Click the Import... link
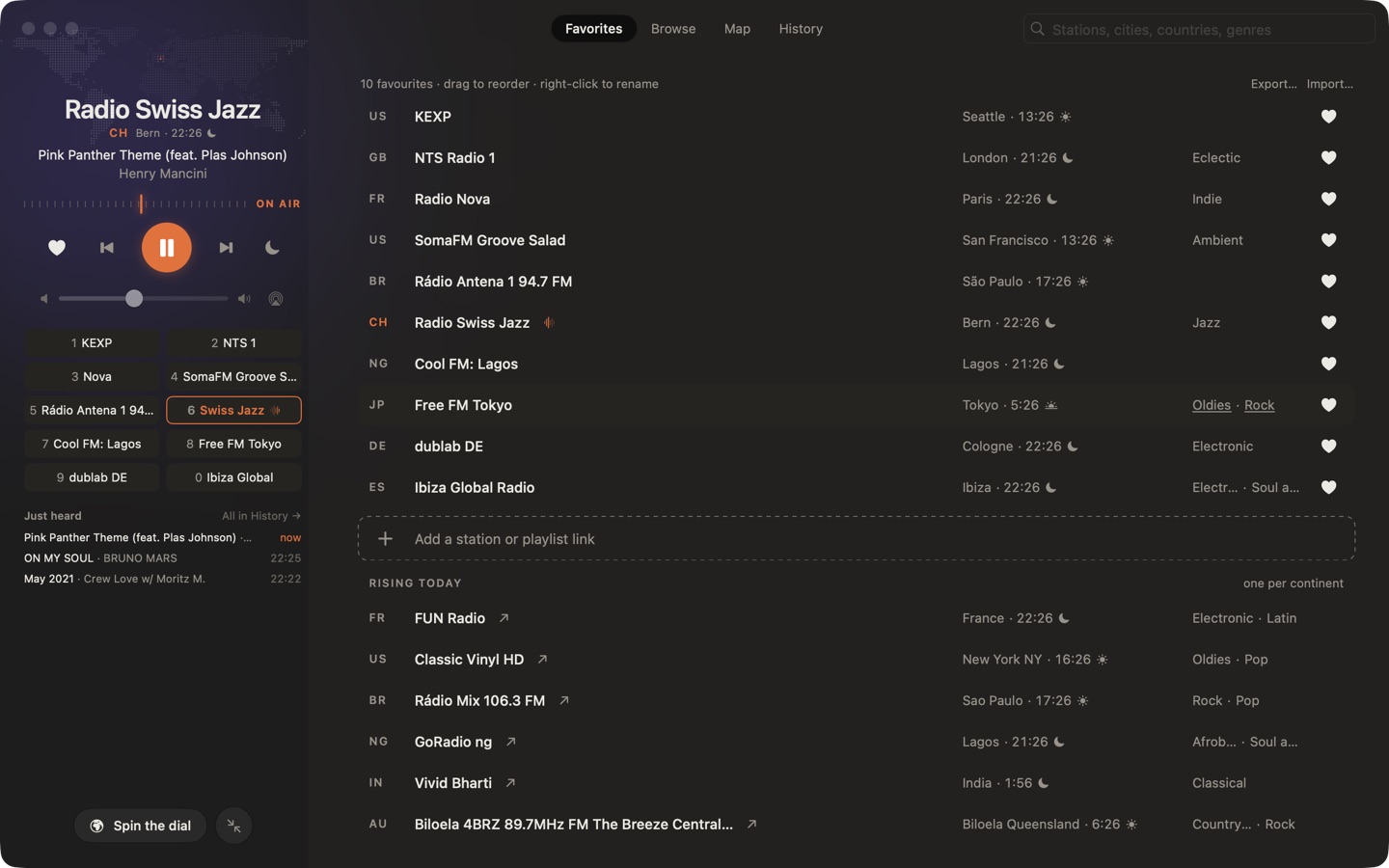 tap(1329, 84)
